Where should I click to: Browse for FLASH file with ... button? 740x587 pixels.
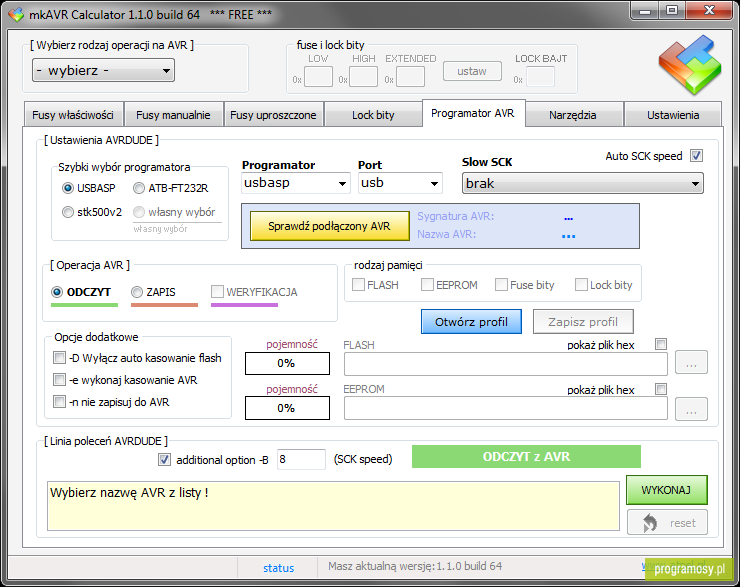(691, 362)
